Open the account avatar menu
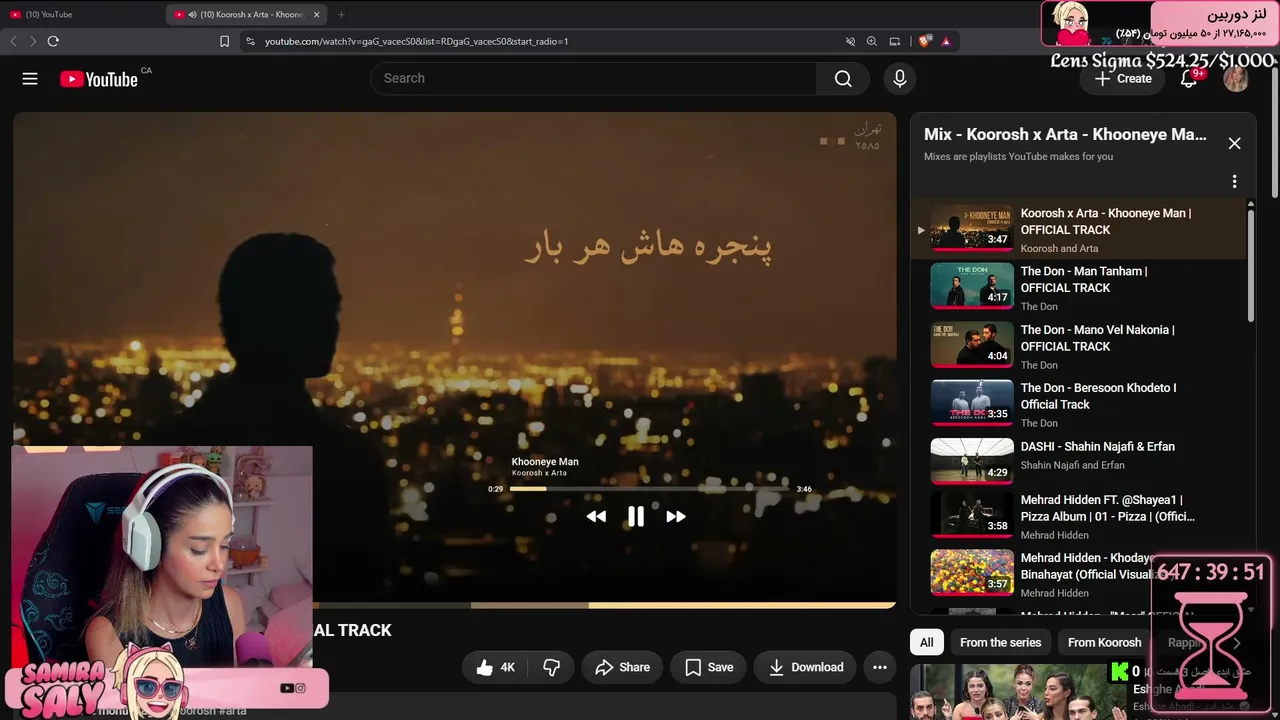This screenshot has height=720, width=1280. 1236,79
